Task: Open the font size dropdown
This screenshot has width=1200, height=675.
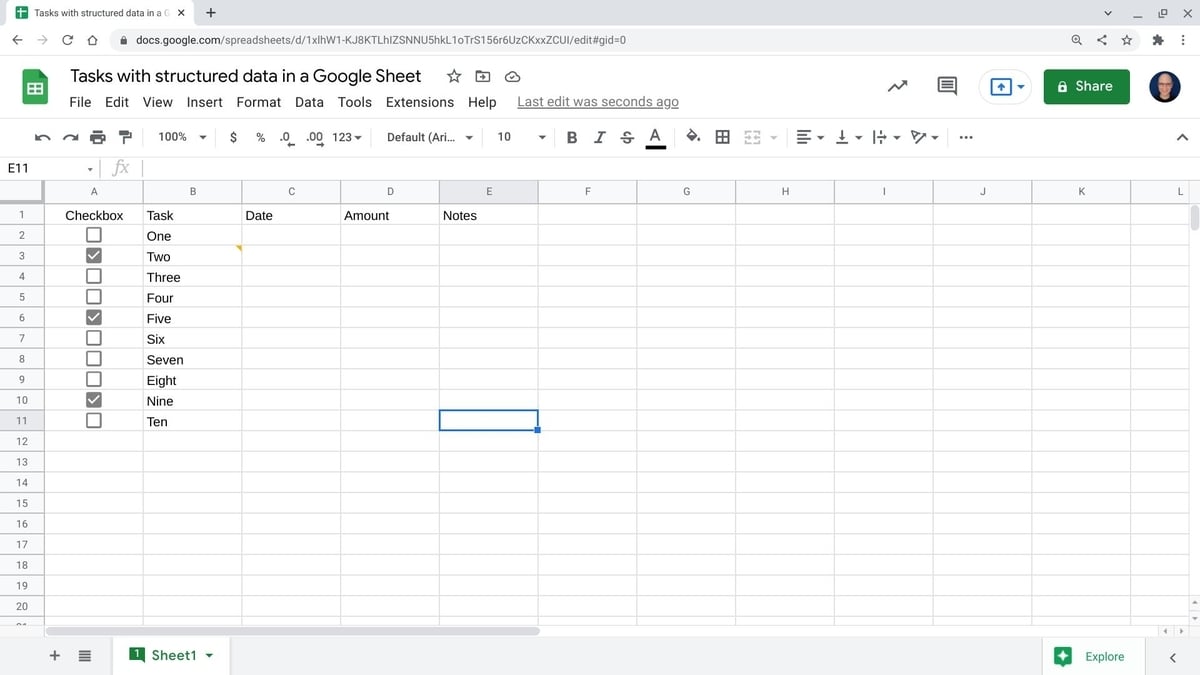Action: coord(540,137)
